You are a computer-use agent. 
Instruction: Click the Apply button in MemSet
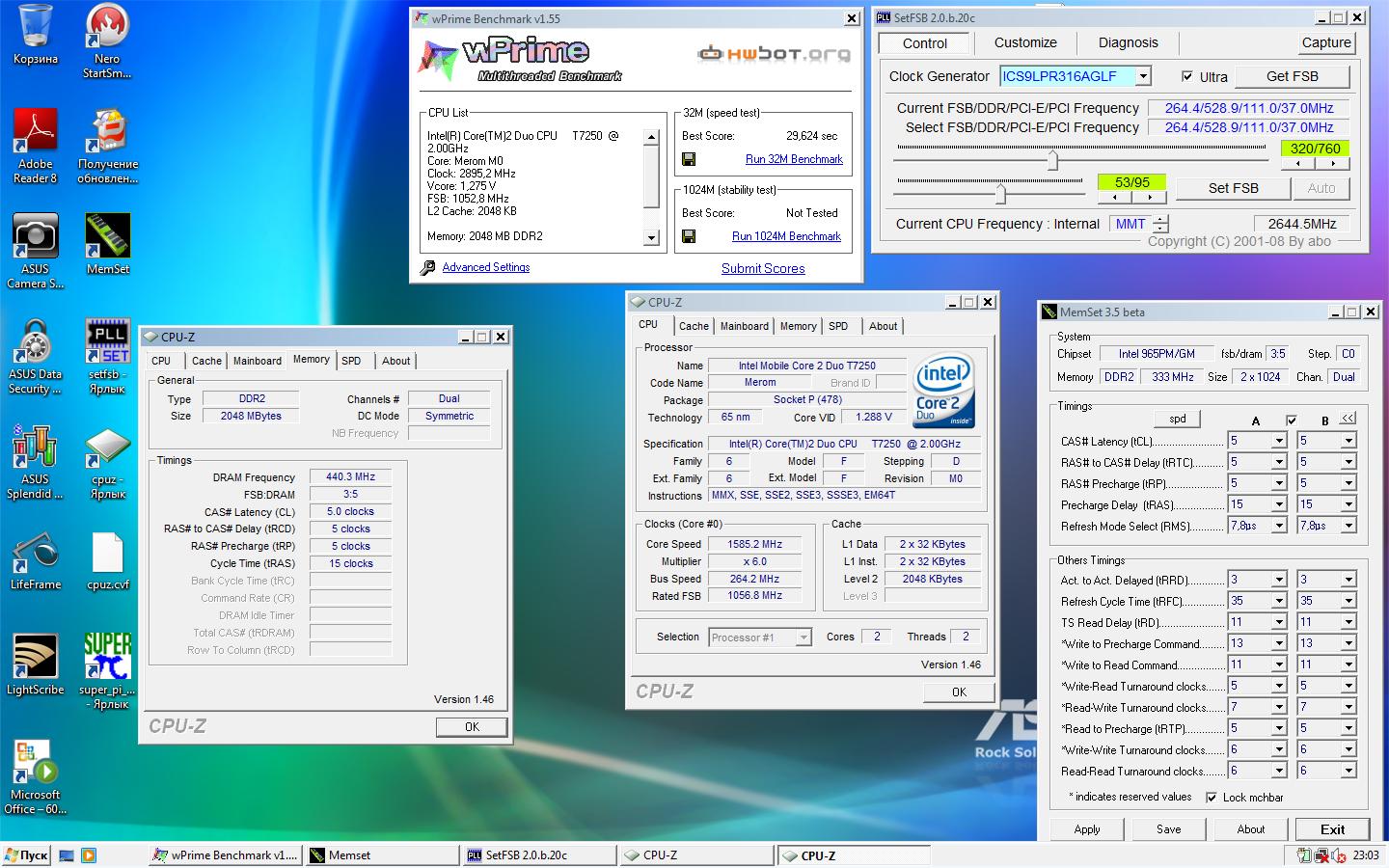pyautogui.click(x=1087, y=829)
